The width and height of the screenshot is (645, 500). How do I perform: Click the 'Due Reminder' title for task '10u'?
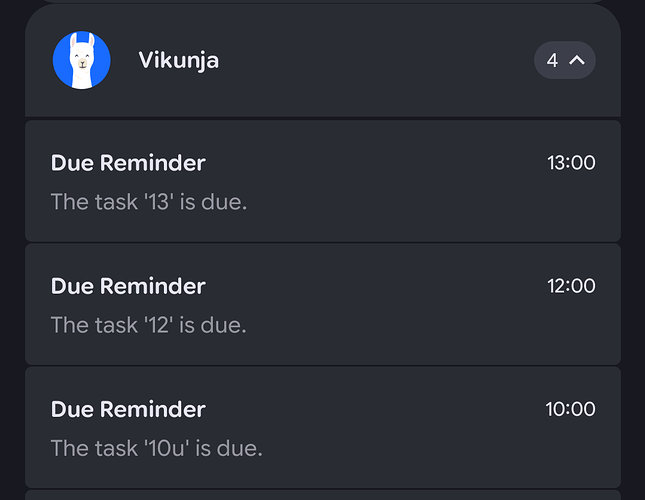click(x=128, y=409)
